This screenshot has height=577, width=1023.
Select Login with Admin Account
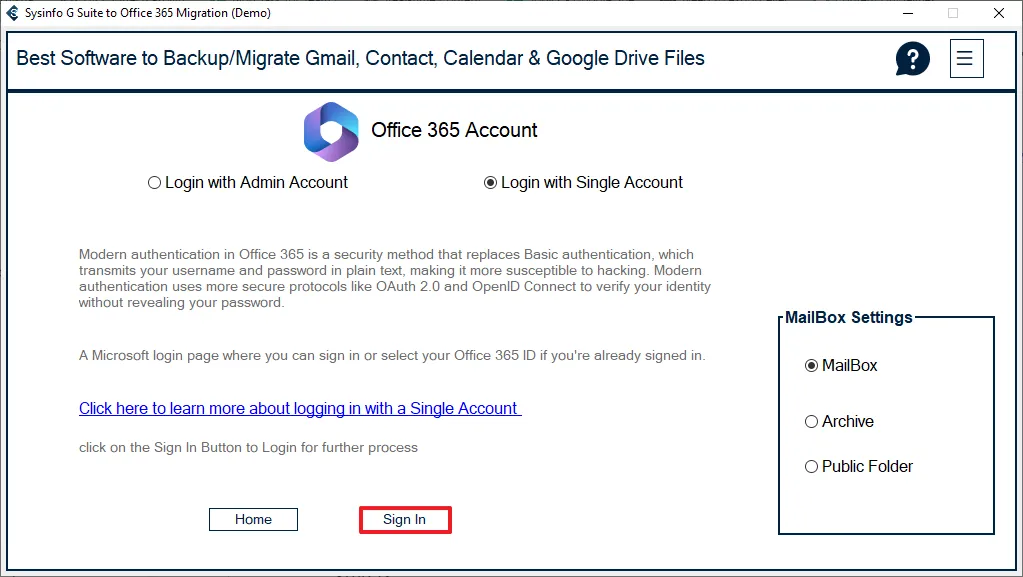(248, 183)
